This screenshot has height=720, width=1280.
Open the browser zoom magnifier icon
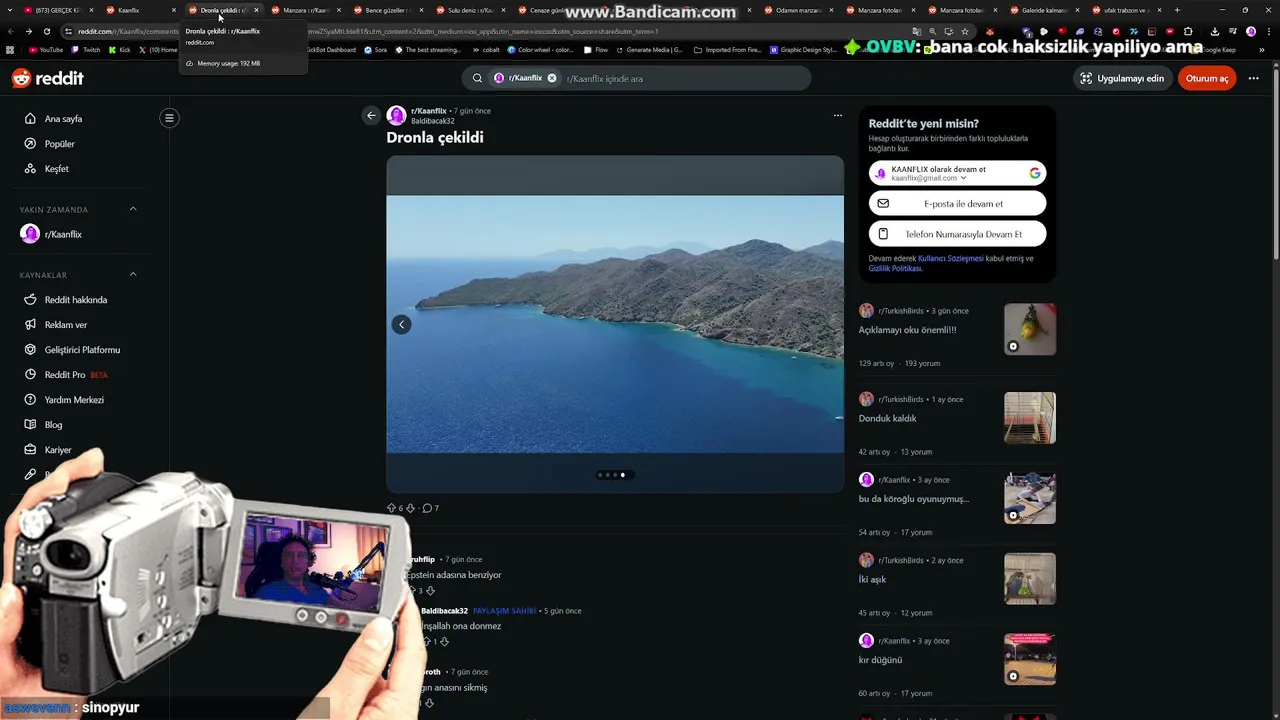click(932, 31)
